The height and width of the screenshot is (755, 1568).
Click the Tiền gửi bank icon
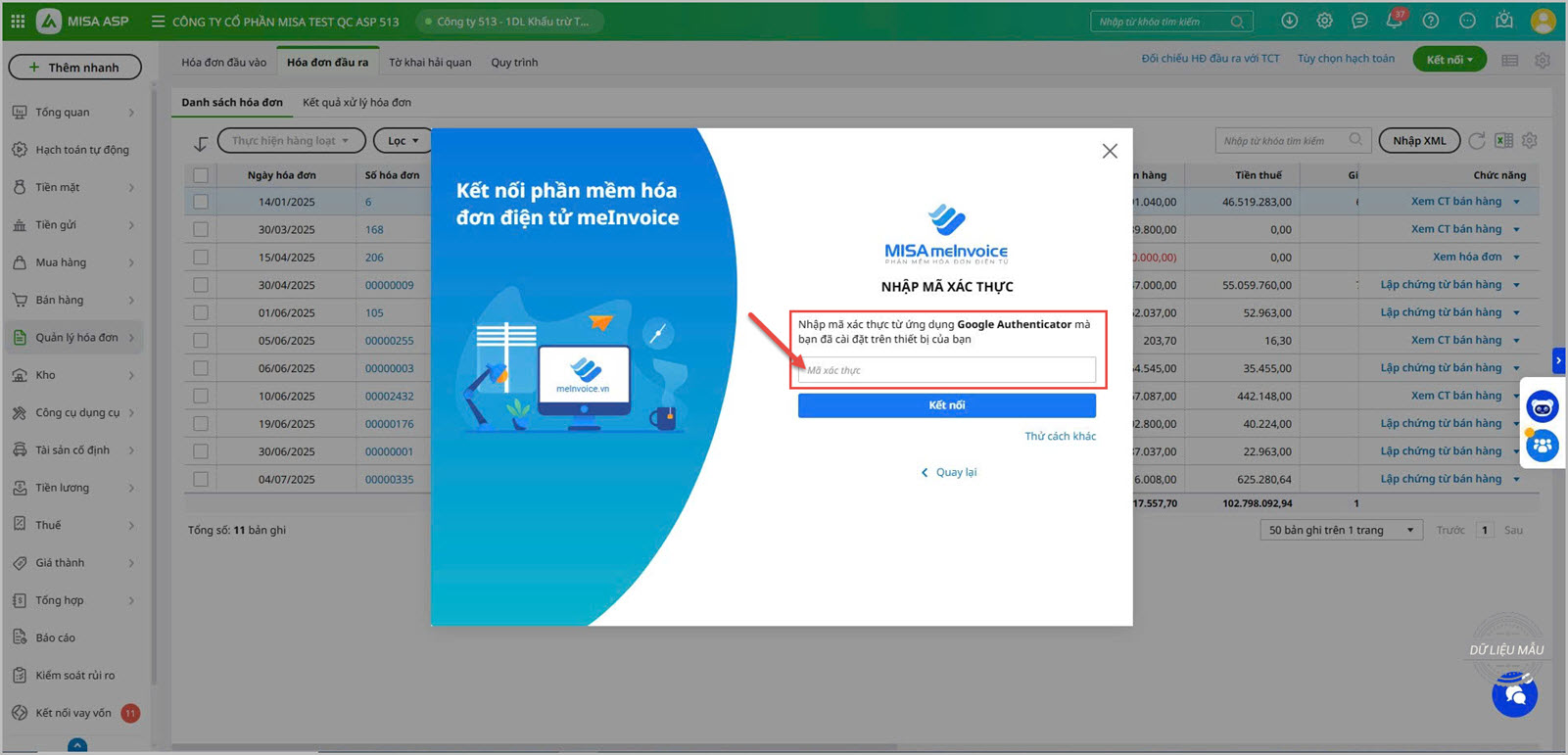[20, 225]
